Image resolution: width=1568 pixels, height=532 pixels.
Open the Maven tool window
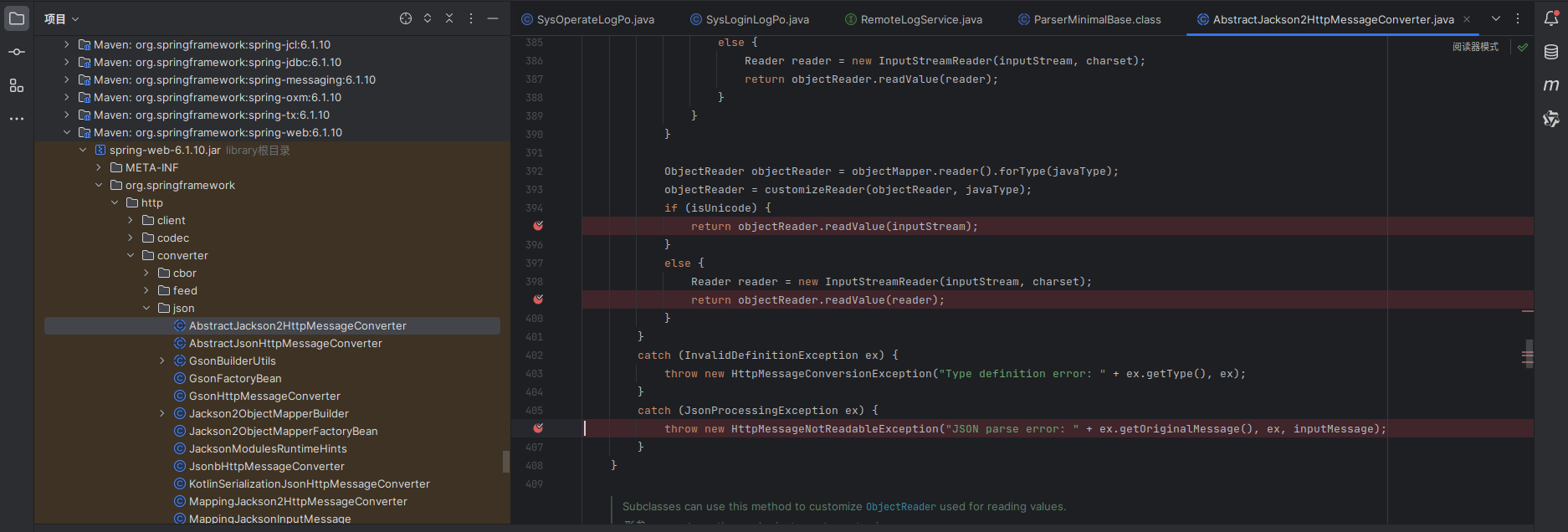[1551, 85]
